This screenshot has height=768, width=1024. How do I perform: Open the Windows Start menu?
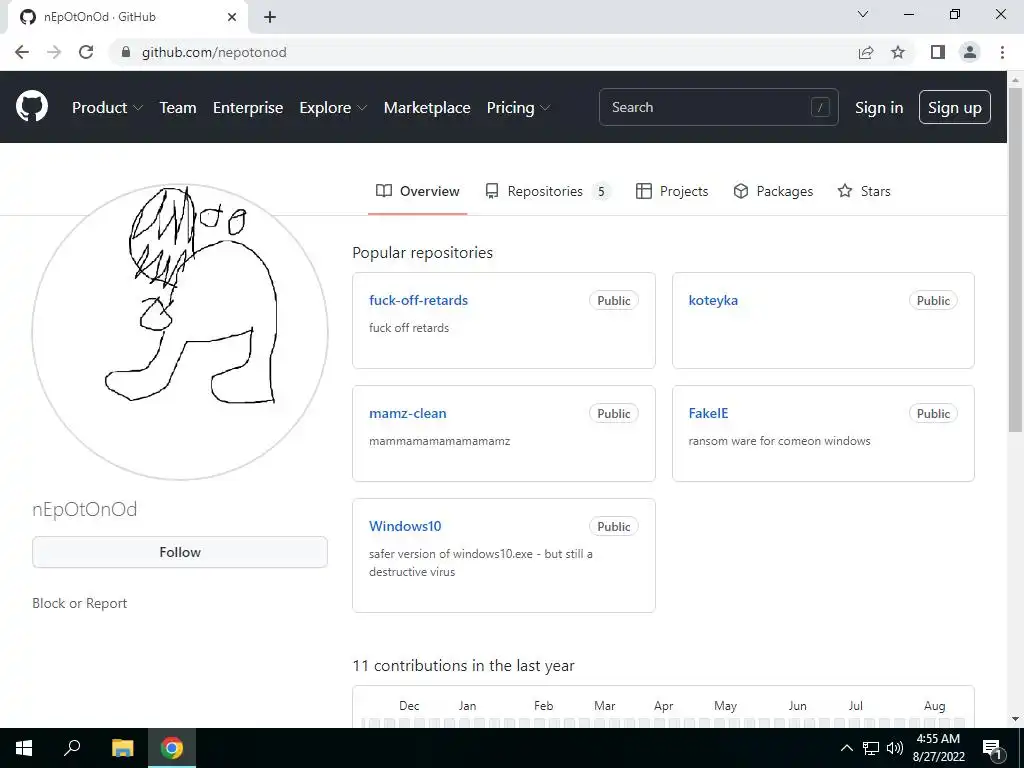click(24, 748)
